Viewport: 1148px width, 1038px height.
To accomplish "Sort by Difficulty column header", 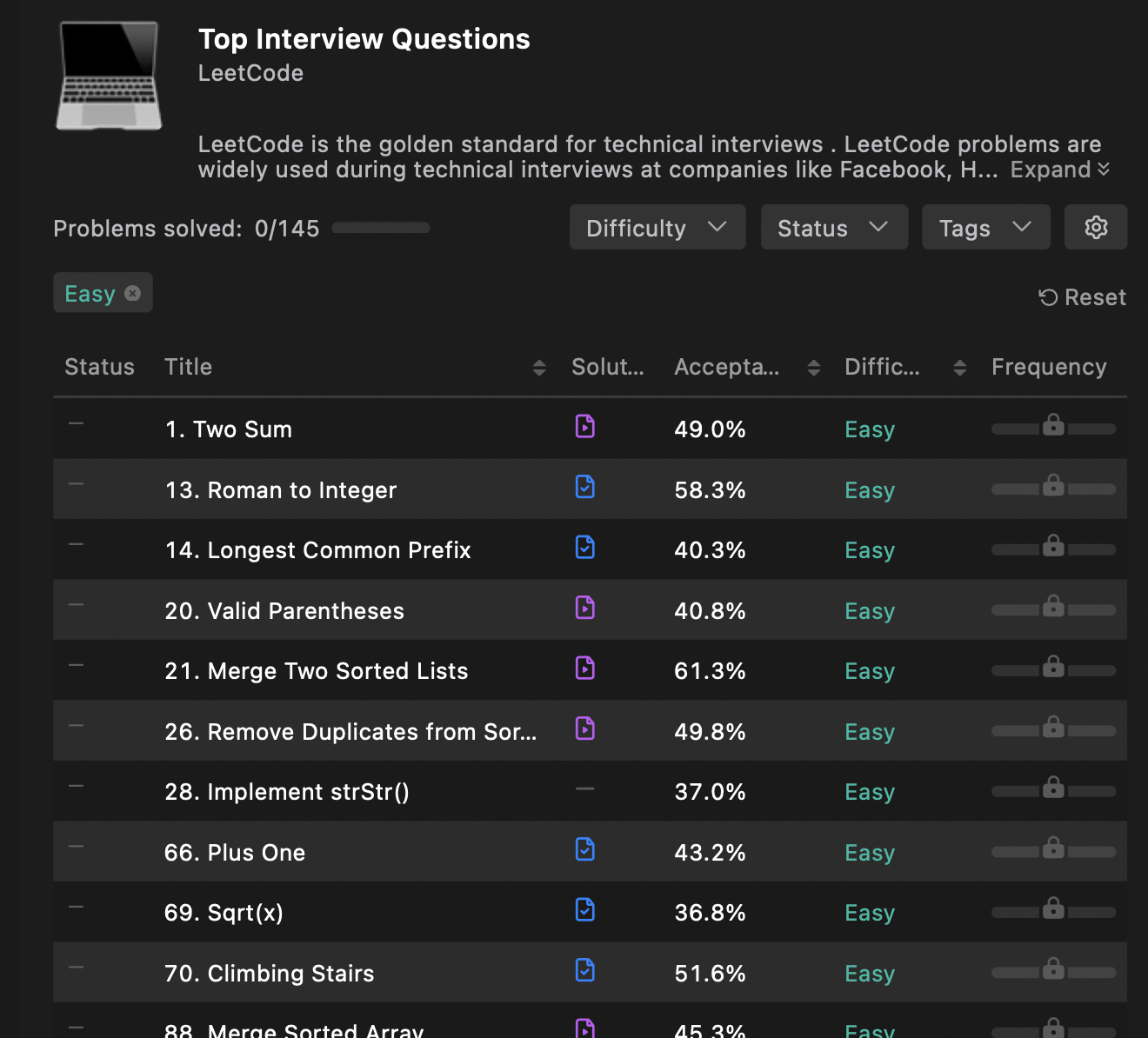I will coord(959,368).
